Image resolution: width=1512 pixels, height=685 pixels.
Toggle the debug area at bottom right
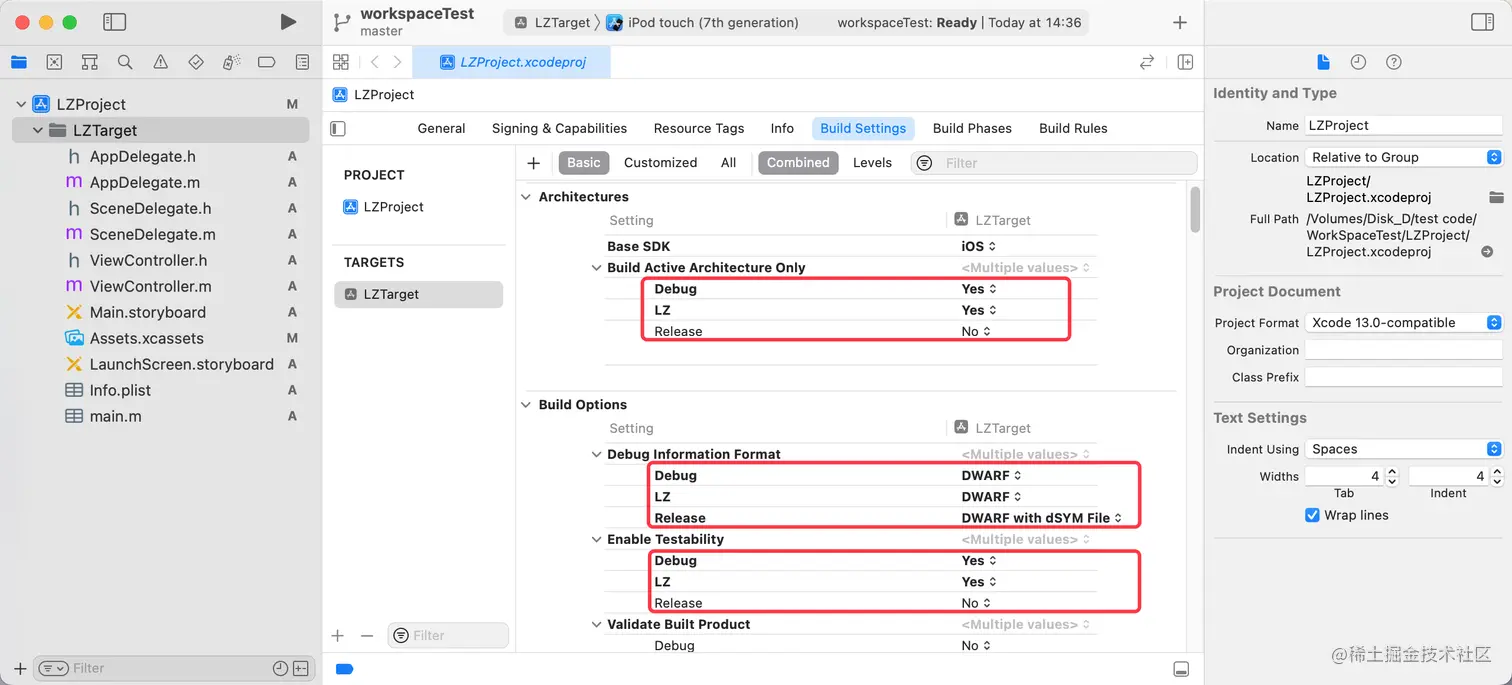[1181, 668]
